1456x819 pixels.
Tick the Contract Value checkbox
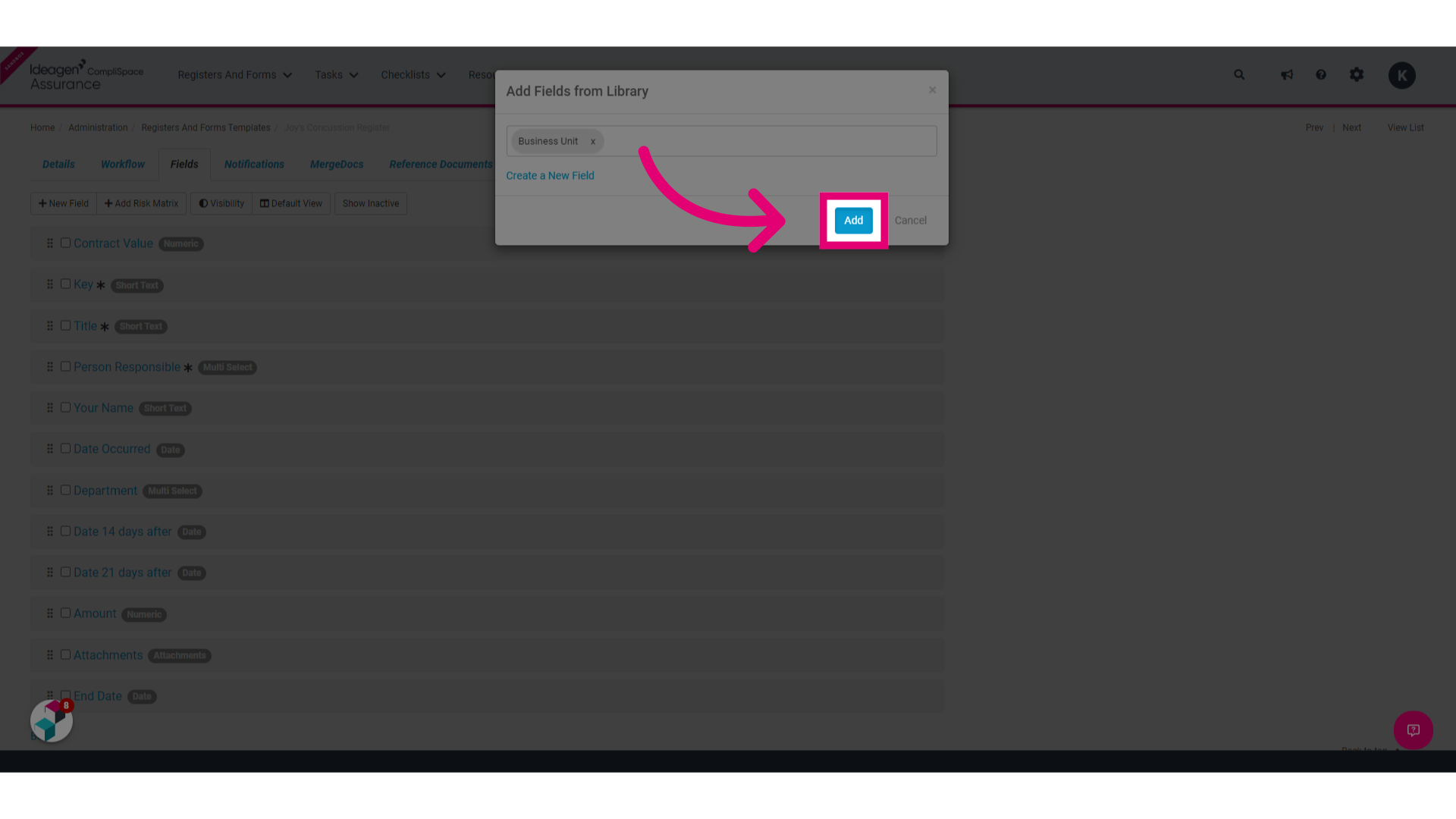point(65,243)
